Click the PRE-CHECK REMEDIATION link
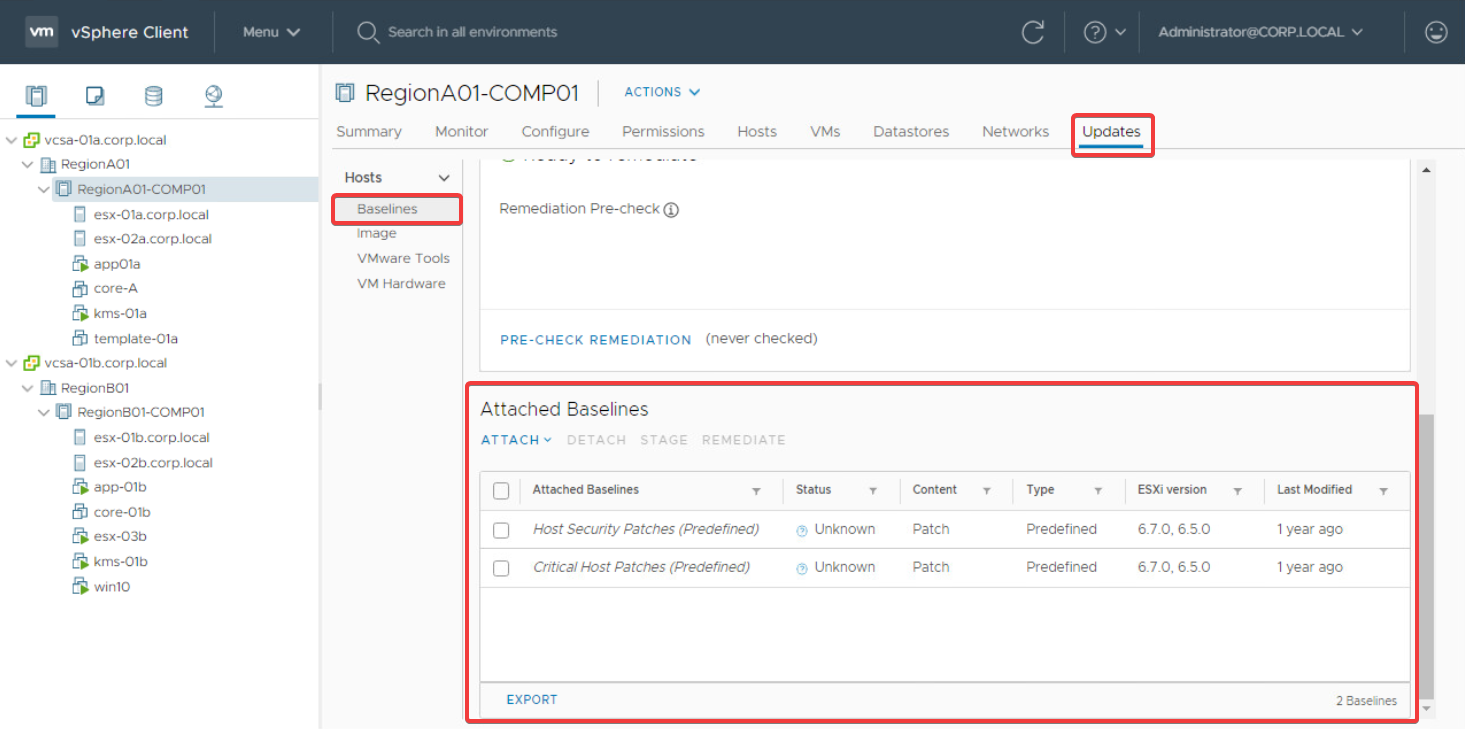 (596, 340)
